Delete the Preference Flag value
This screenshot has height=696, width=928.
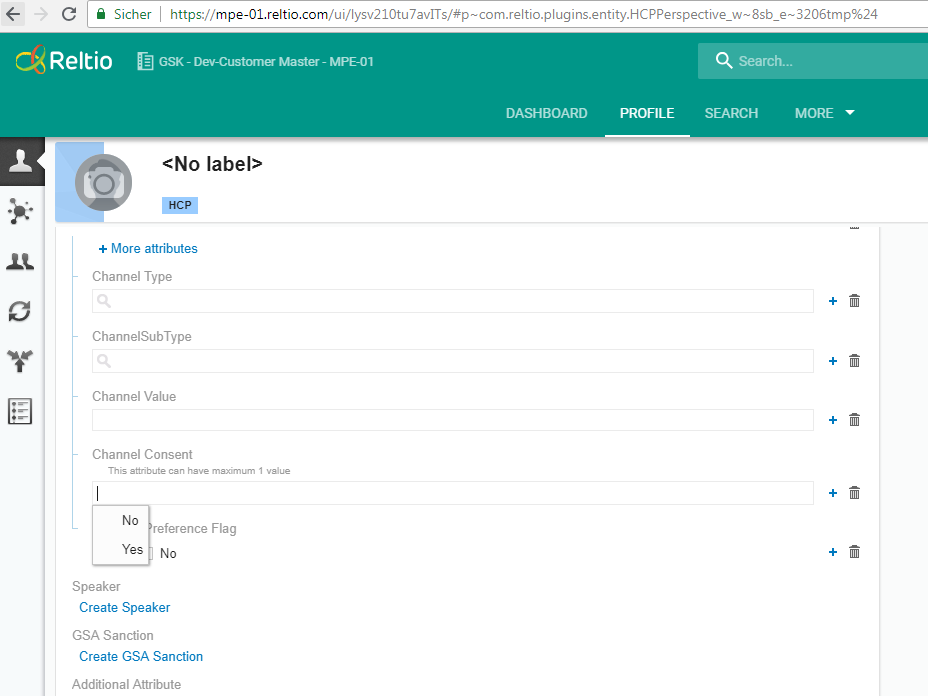click(x=855, y=552)
